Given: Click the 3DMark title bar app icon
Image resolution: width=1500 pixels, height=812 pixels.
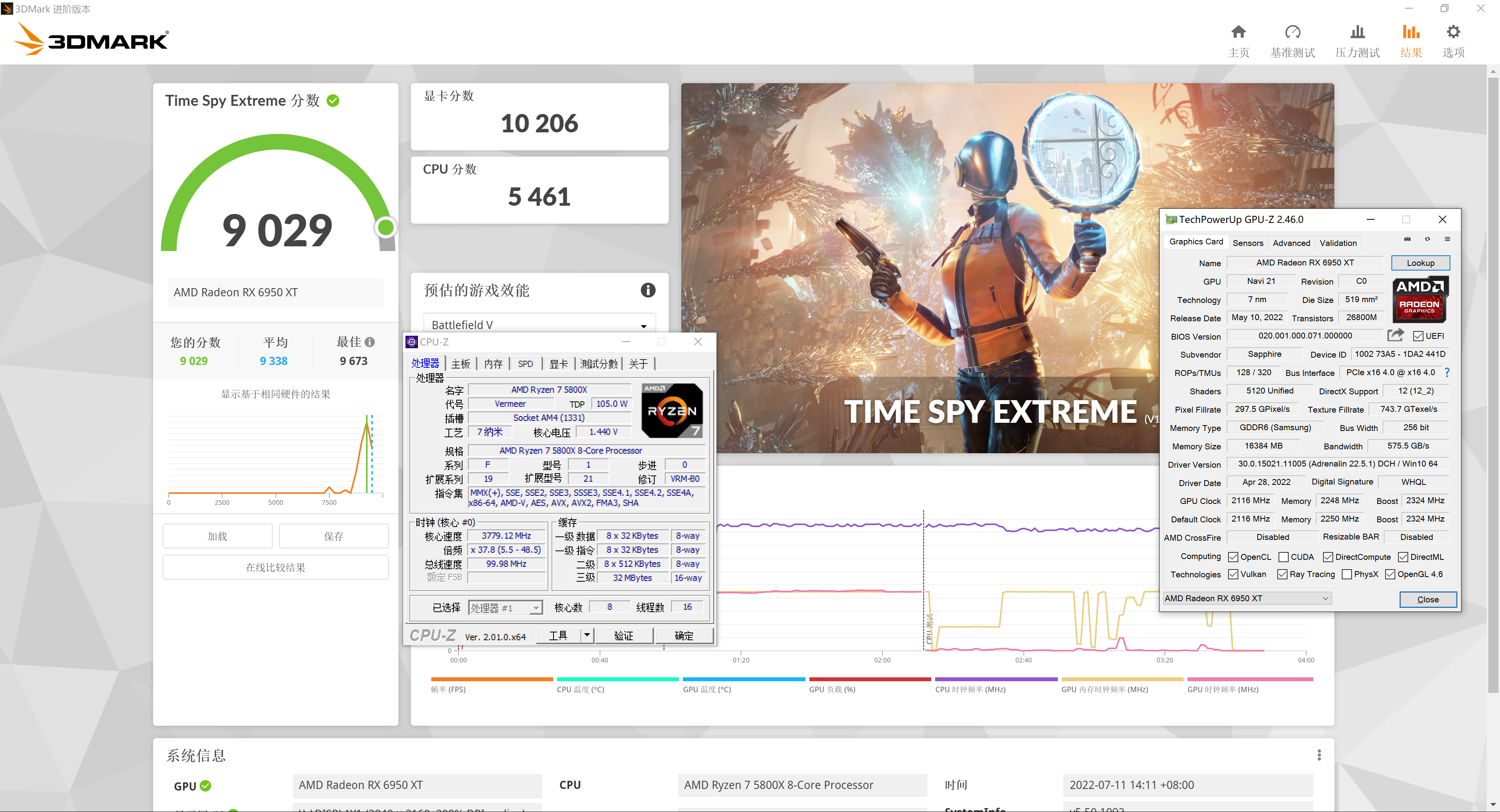Looking at the screenshot, I should click(x=7, y=9).
